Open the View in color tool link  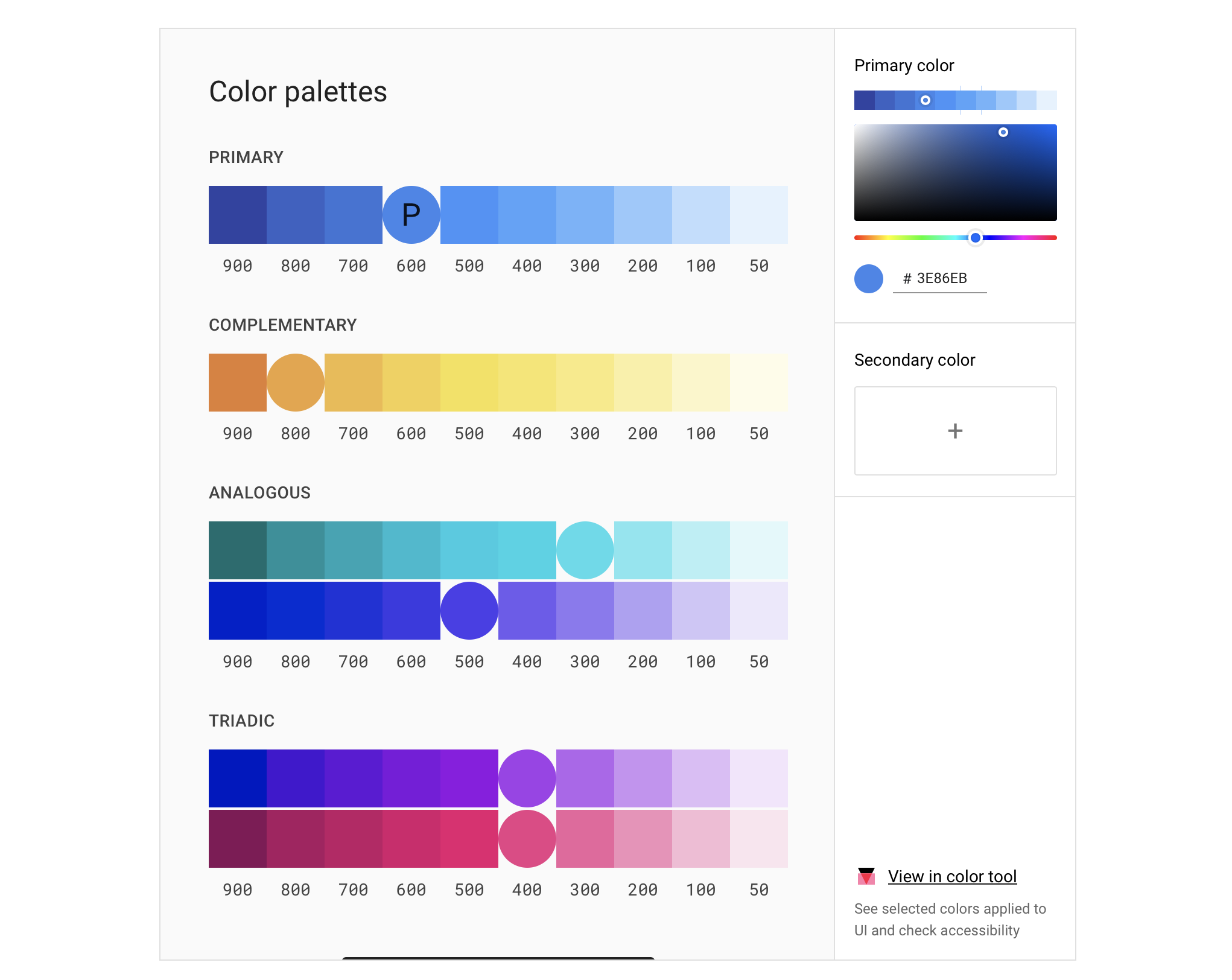coord(952,876)
